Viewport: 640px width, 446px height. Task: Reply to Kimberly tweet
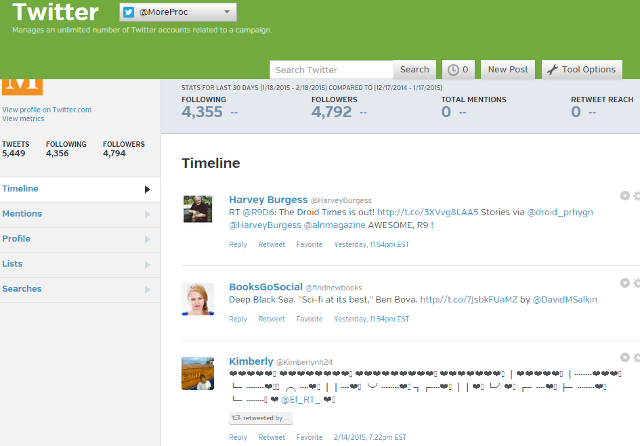coord(238,437)
